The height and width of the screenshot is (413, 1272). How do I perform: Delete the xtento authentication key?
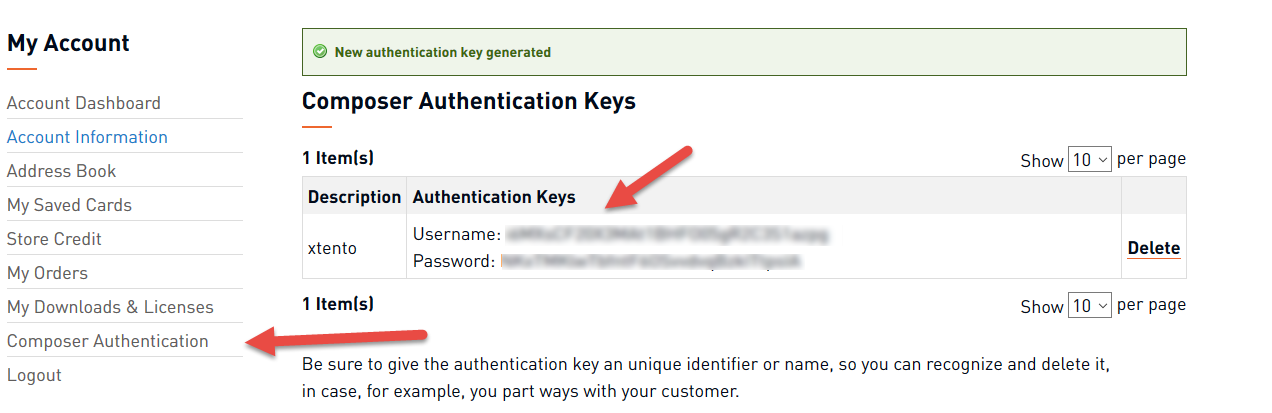1154,248
